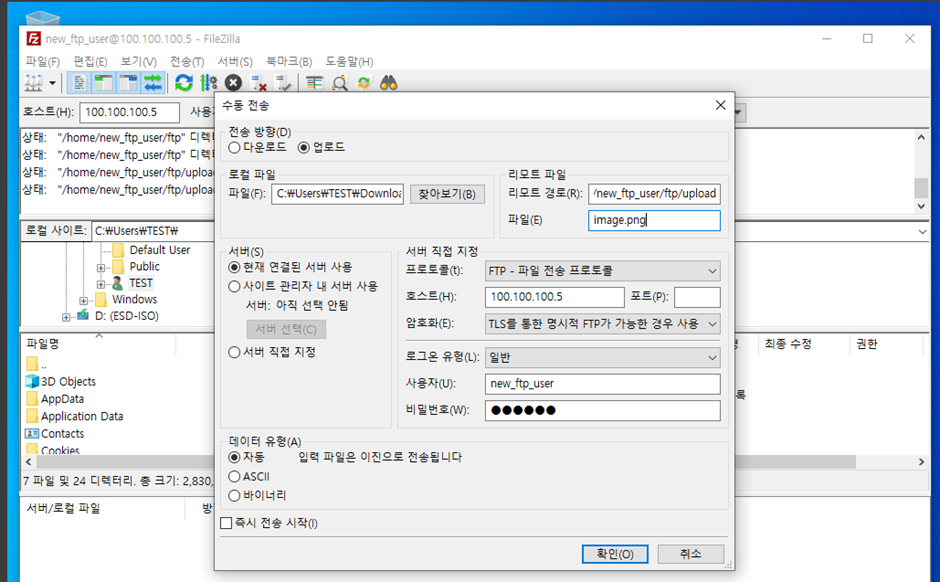Image resolution: width=940 pixels, height=582 pixels.
Task: Click the FileZilla logo in title bar
Action: [34, 38]
